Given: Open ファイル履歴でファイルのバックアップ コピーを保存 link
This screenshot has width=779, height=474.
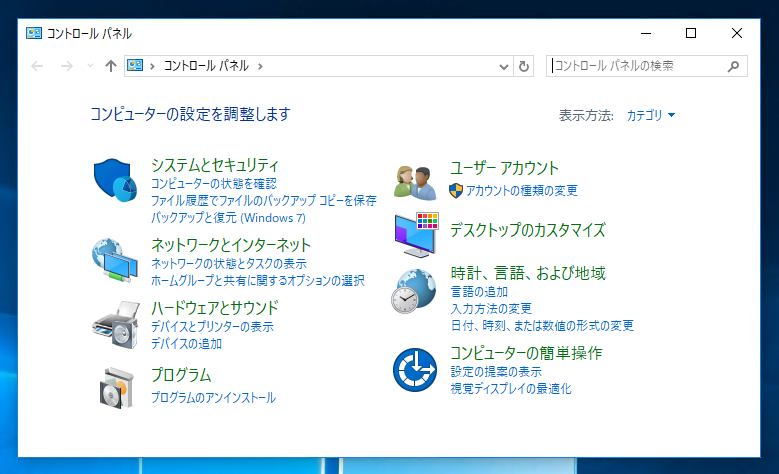Looking at the screenshot, I should point(264,201).
